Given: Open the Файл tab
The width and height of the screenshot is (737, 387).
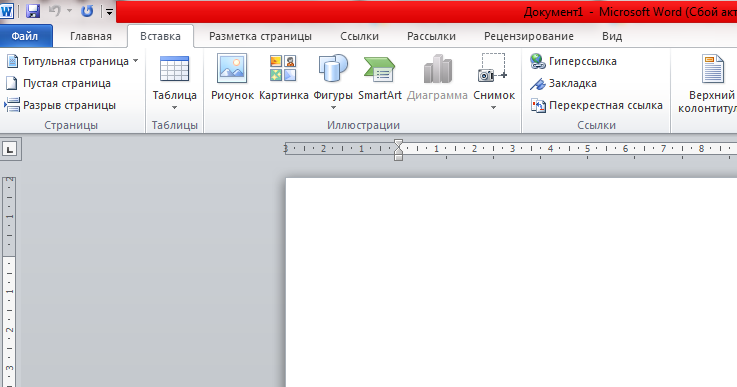Looking at the screenshot, I should click(x=24, y=36).
